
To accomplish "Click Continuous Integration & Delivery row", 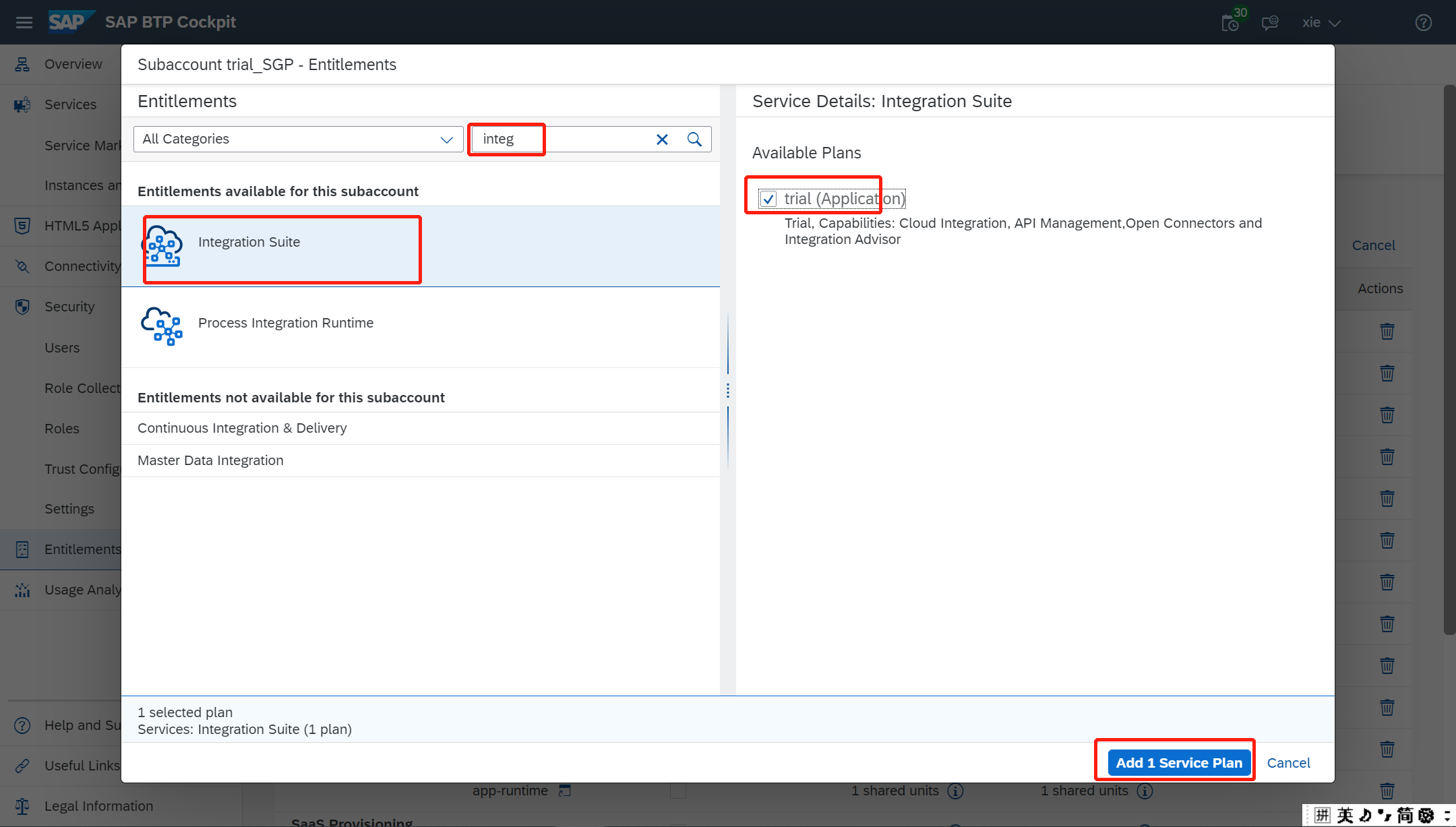I will click(421, 428).
